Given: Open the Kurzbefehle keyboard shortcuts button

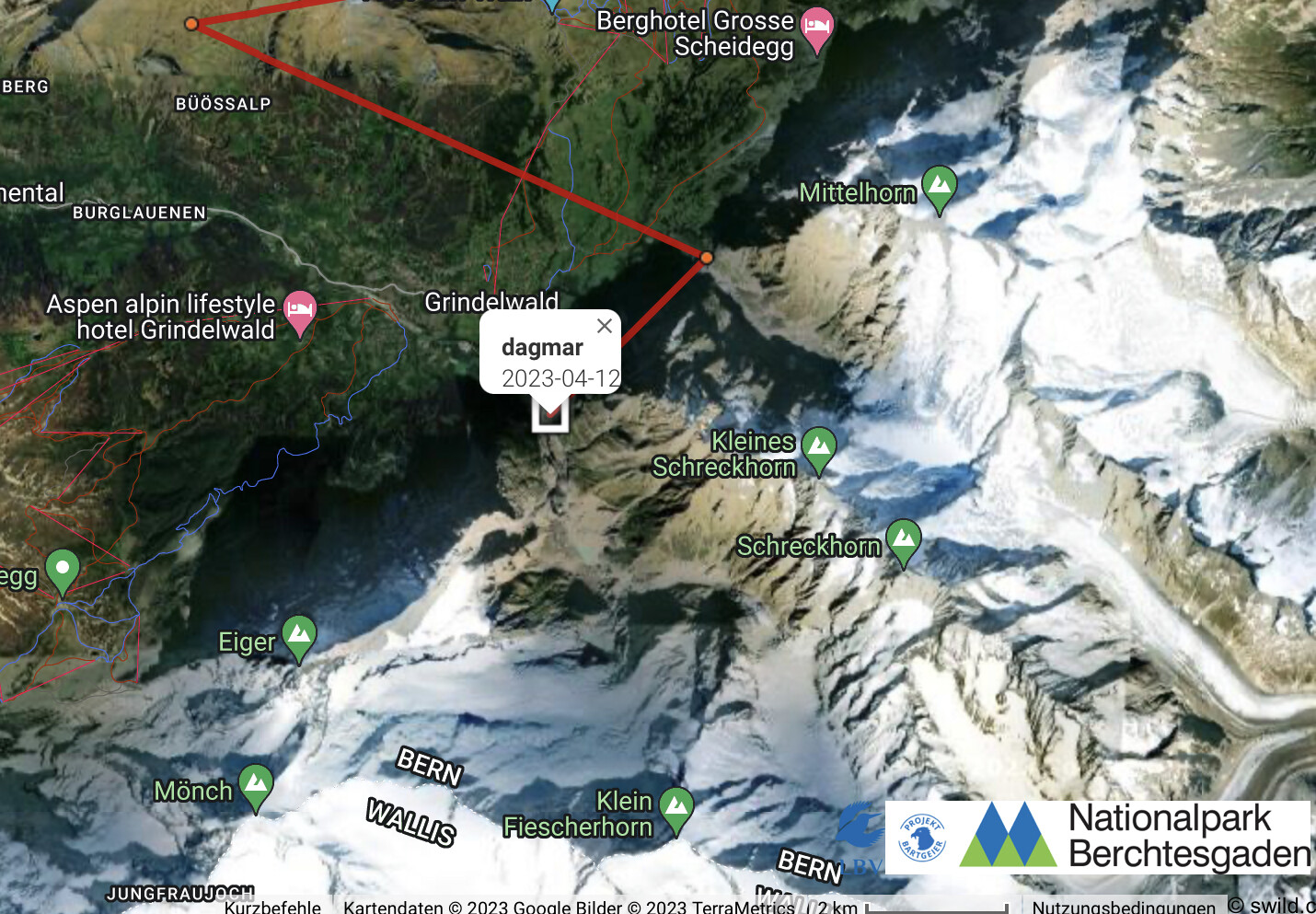Looking at the screenshot, I should tap(272, 907).
